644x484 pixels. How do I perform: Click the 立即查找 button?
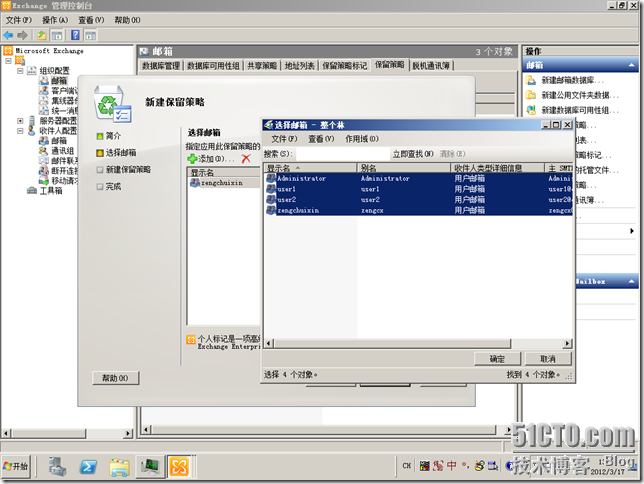pos(413,154)
